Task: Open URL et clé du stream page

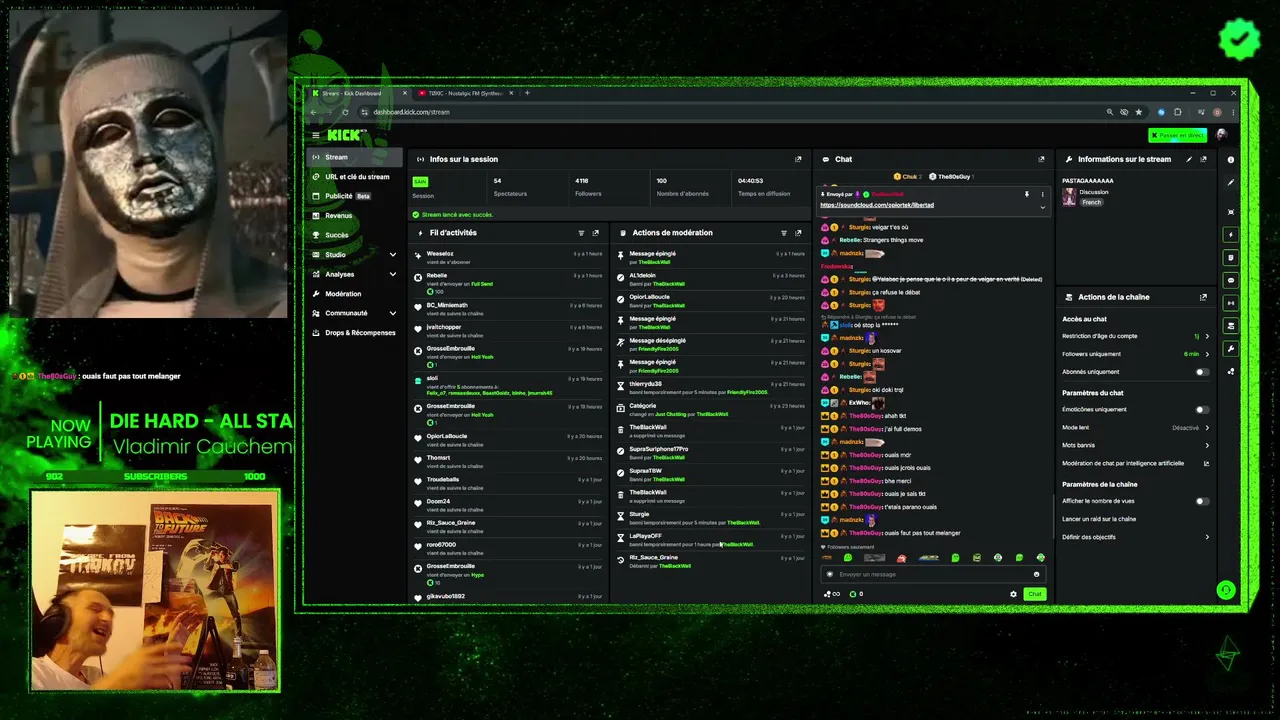Action: click(x=354, y=177)
